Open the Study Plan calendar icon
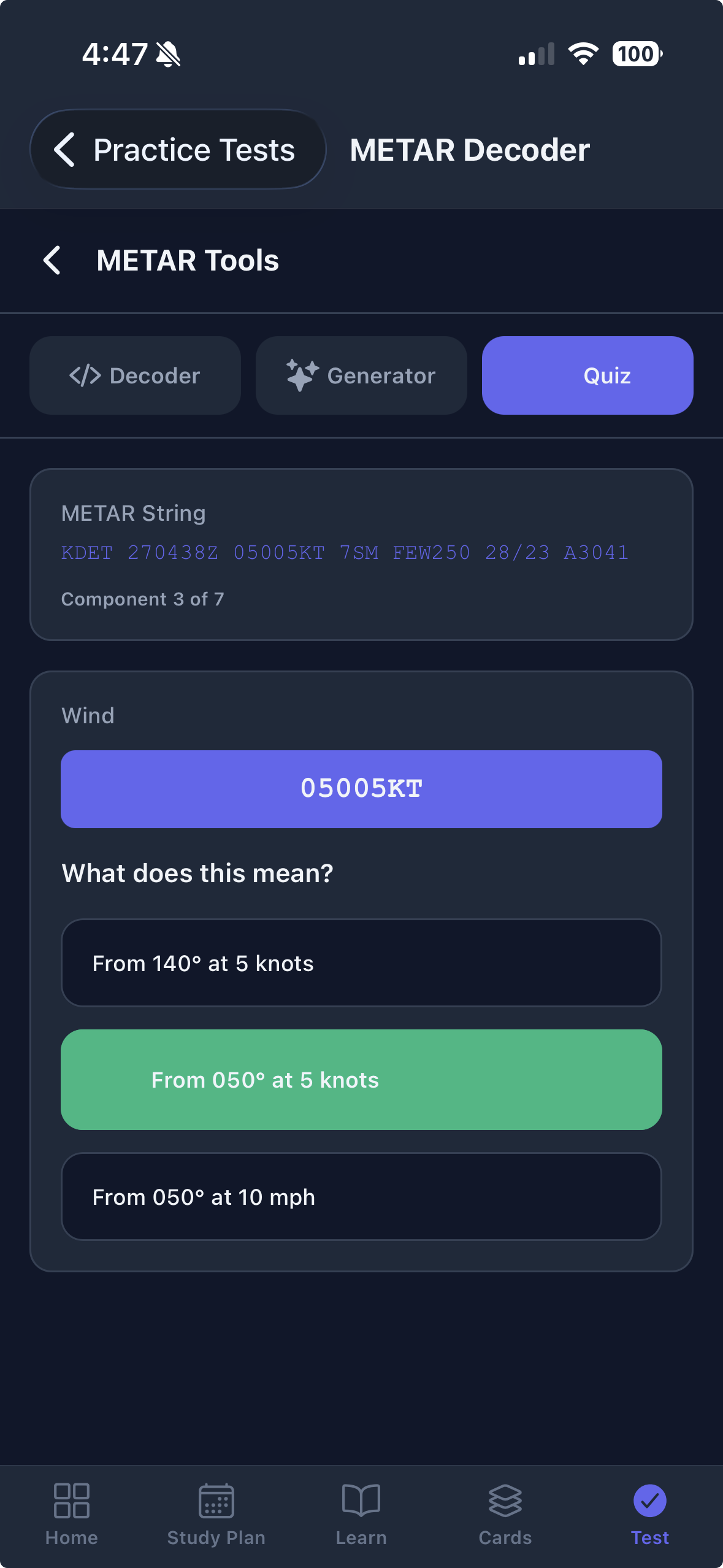This screenshot has width=723, height=1568. click(216, 1501)
